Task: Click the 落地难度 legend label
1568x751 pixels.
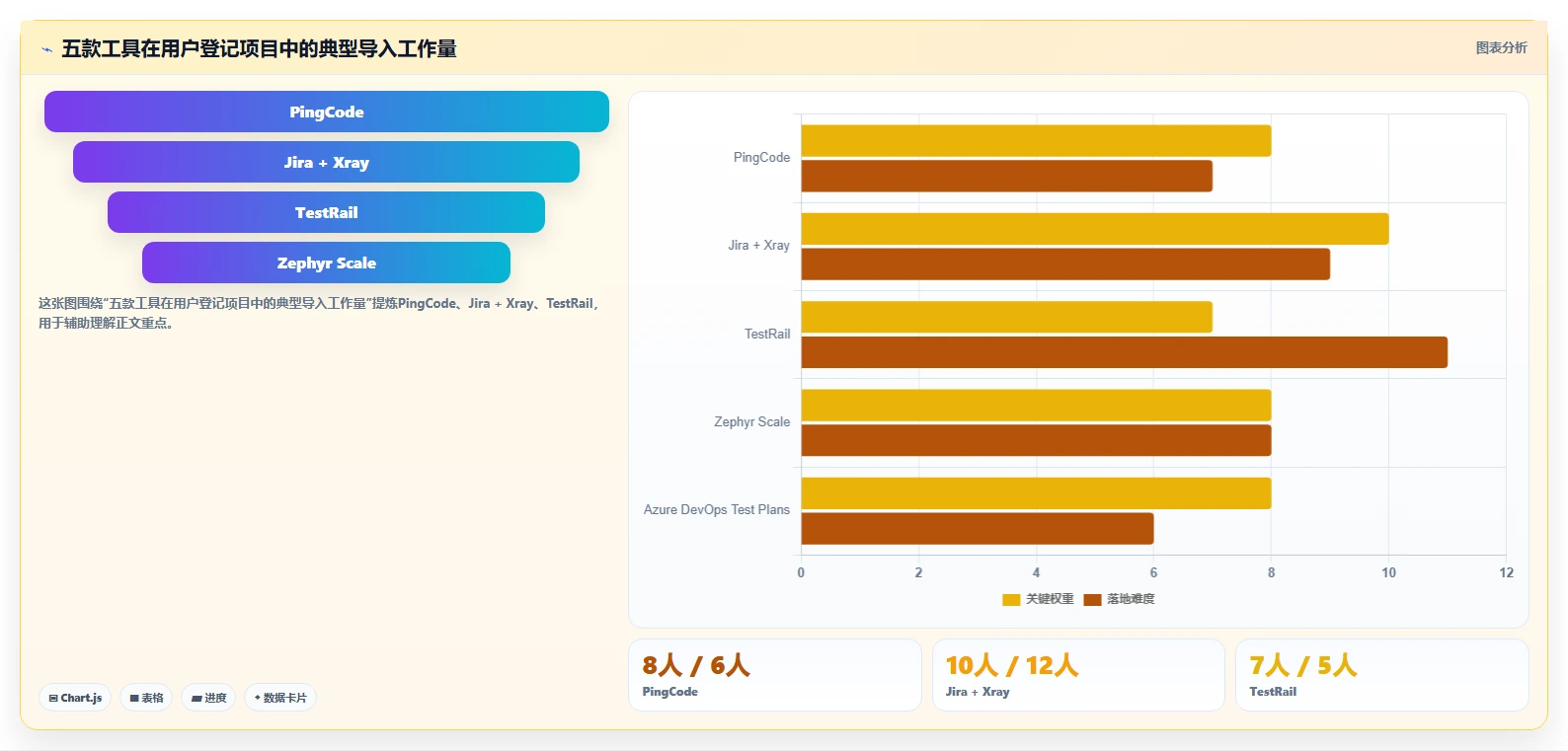Action: (1131, 599)
